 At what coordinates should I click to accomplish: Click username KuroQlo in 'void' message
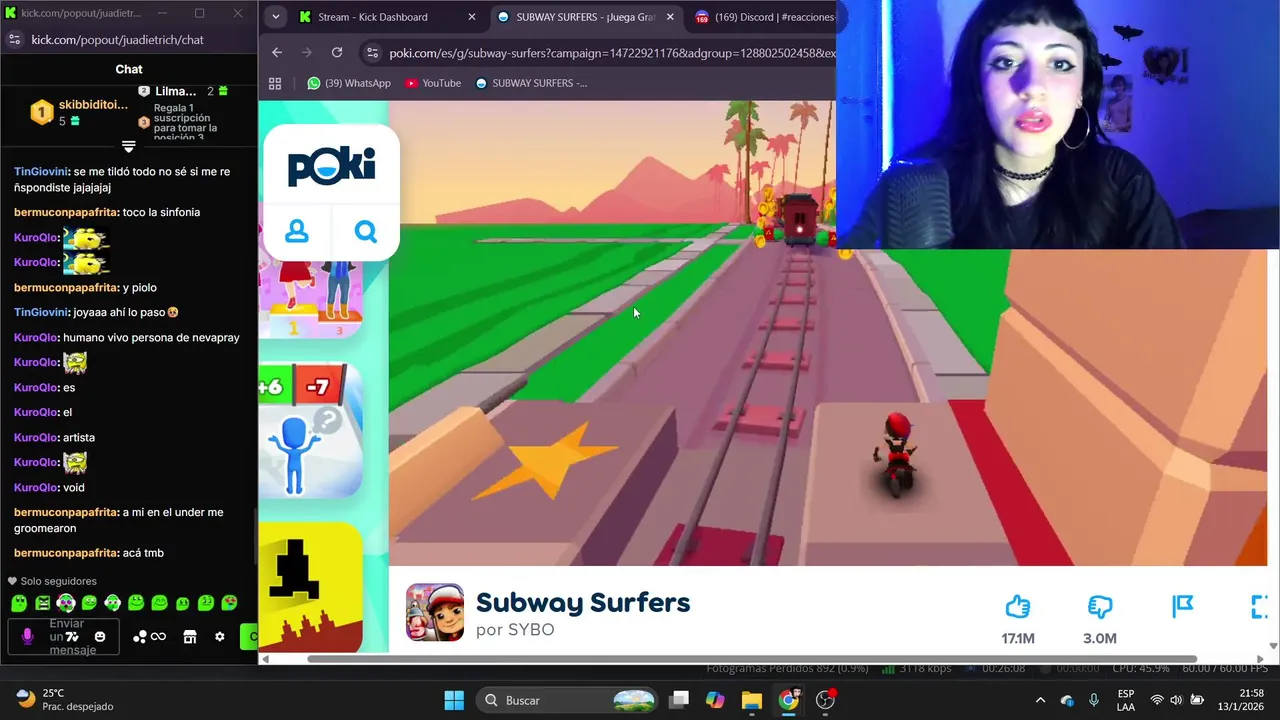coord(36,488)
